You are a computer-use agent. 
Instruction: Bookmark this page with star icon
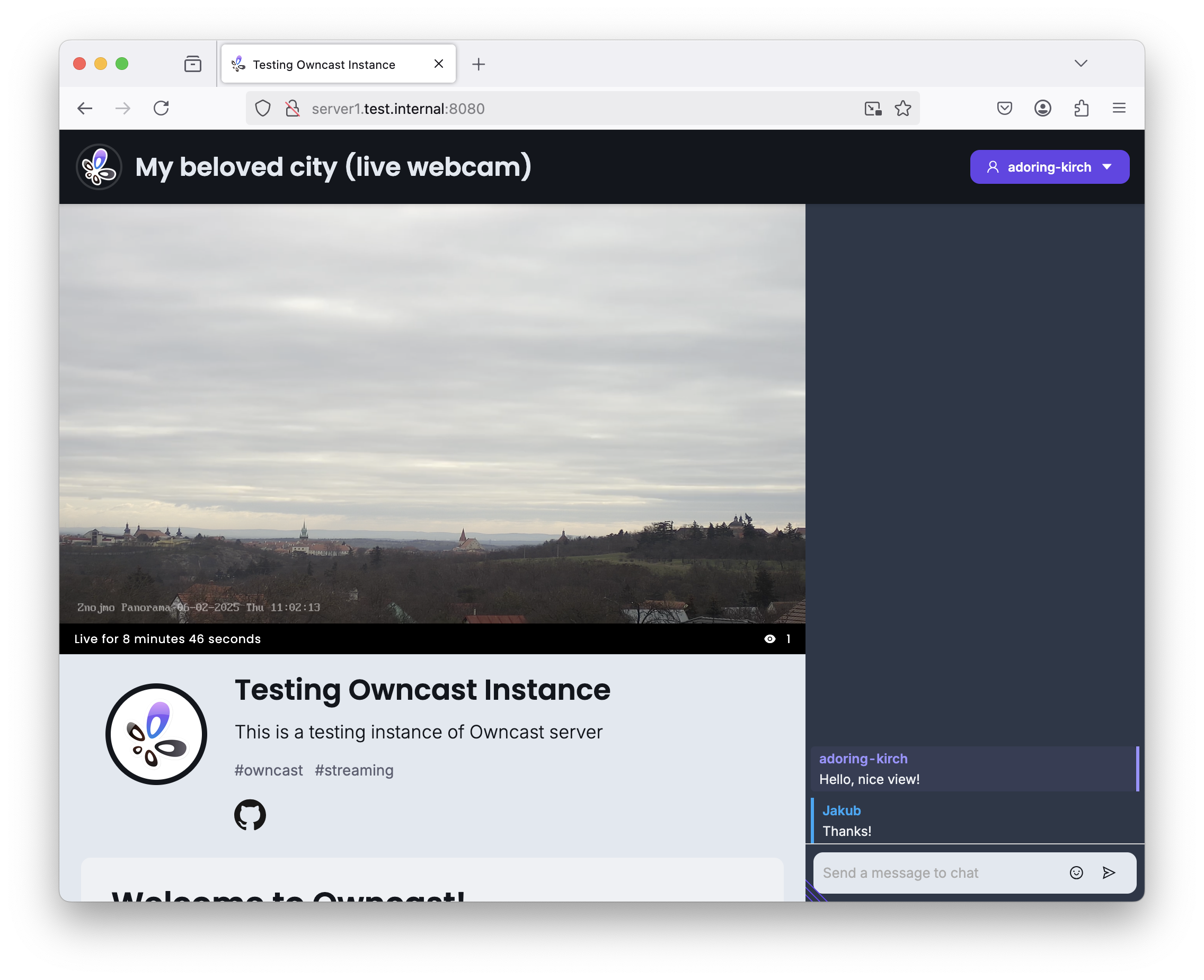[x=902, y=109]
